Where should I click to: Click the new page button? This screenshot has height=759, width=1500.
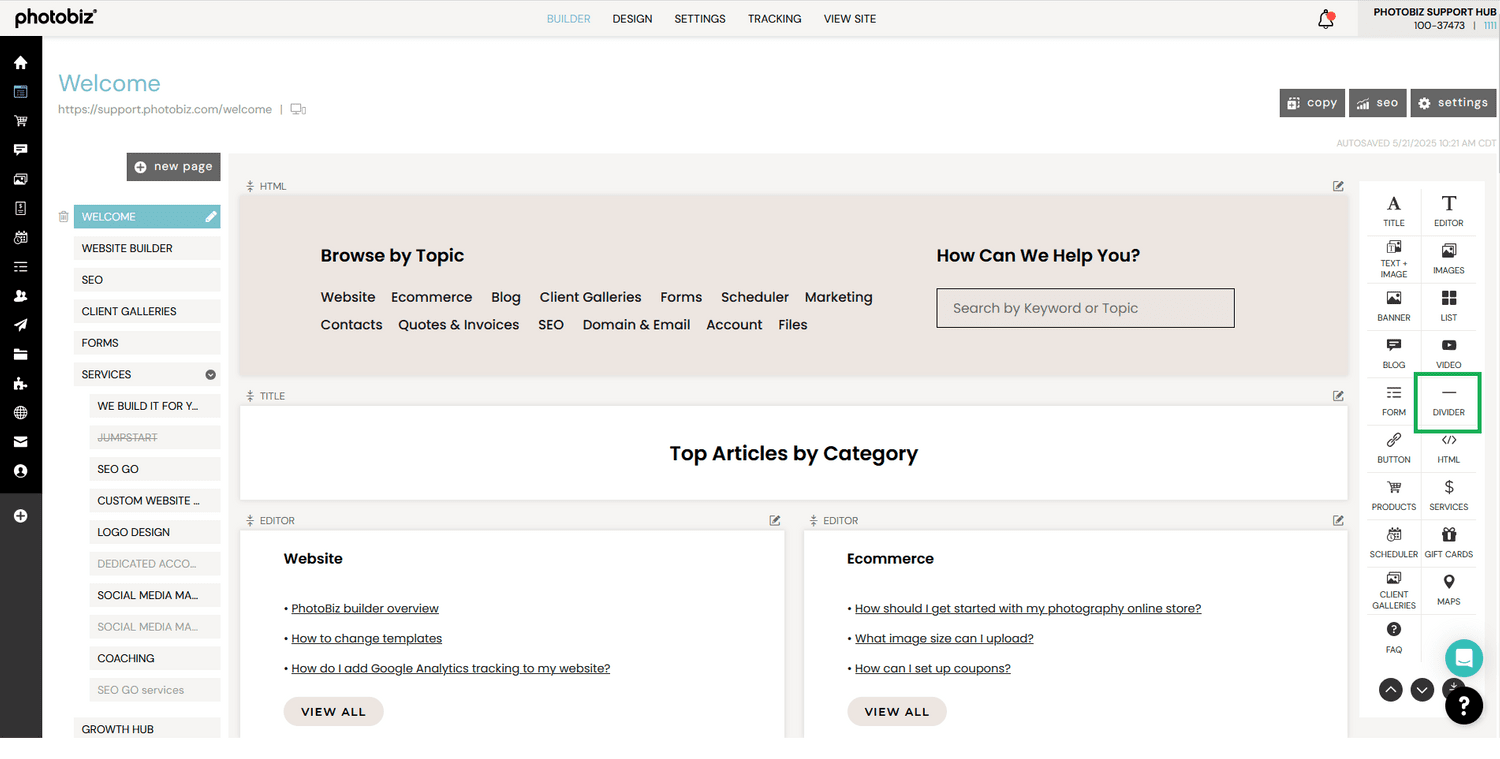[173, 167]
